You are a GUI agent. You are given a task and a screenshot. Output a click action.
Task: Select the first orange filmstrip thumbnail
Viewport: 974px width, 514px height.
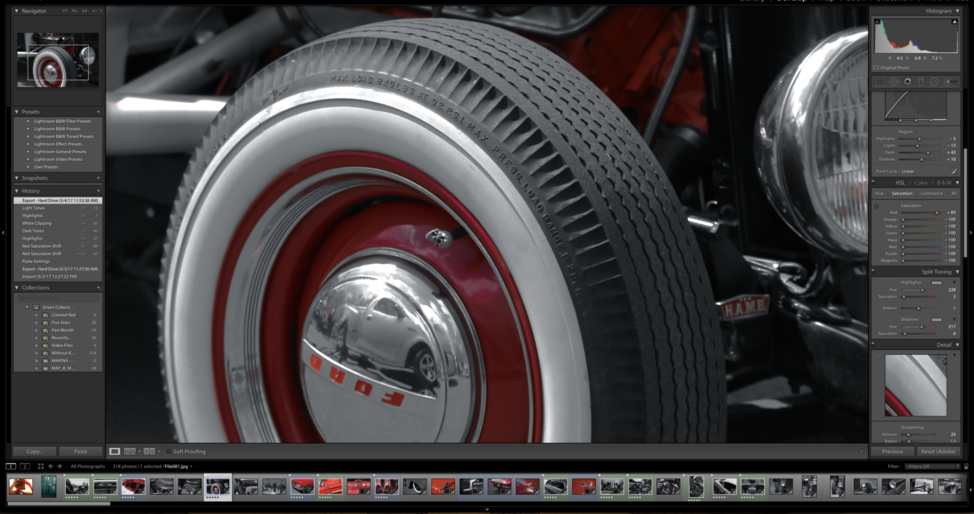pyautogui.click(x=20, y=486)
